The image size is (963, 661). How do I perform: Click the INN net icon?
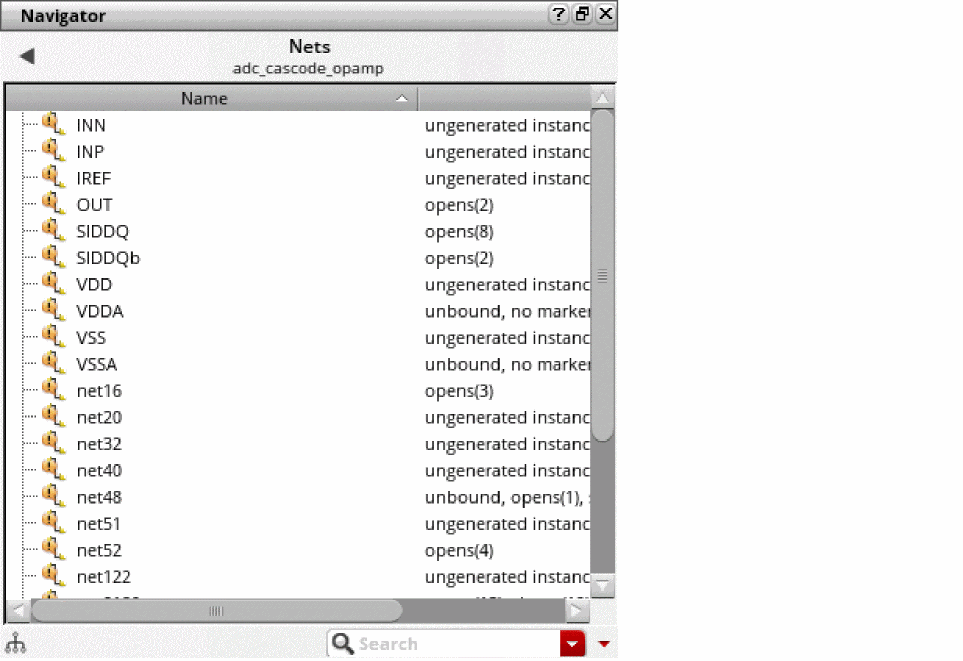[x=53, y=123]
